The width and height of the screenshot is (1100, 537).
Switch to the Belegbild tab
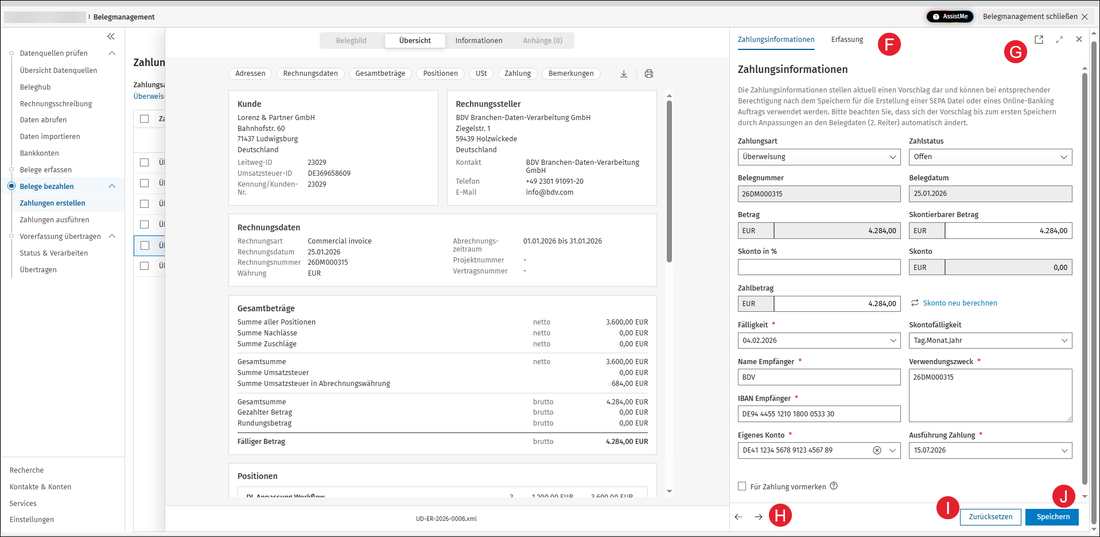click(x=352, y=41)
